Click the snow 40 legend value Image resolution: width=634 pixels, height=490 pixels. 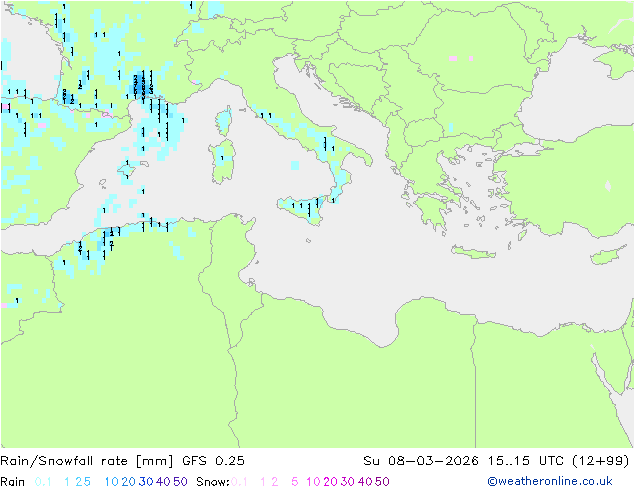click(x=365, y=482)
